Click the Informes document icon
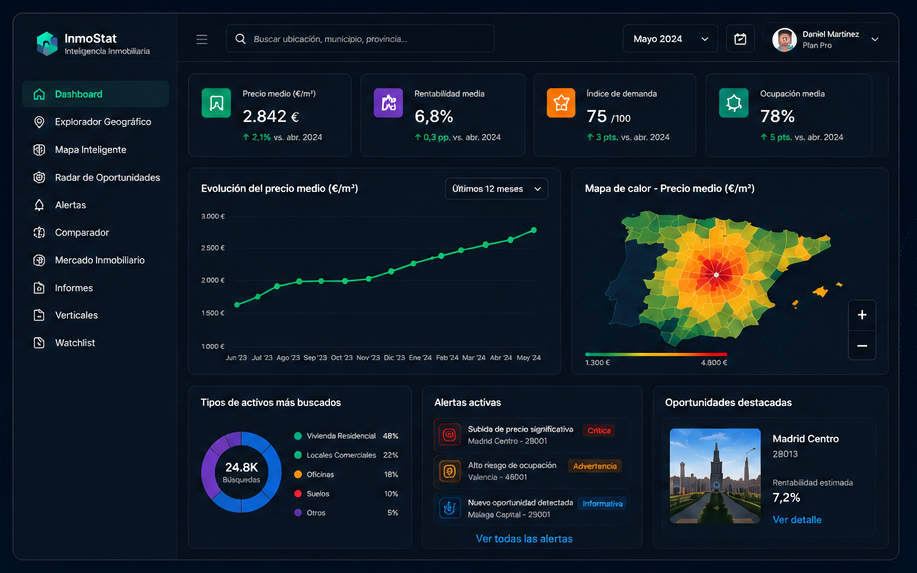 pyautogui.click(x=39, y=288)
